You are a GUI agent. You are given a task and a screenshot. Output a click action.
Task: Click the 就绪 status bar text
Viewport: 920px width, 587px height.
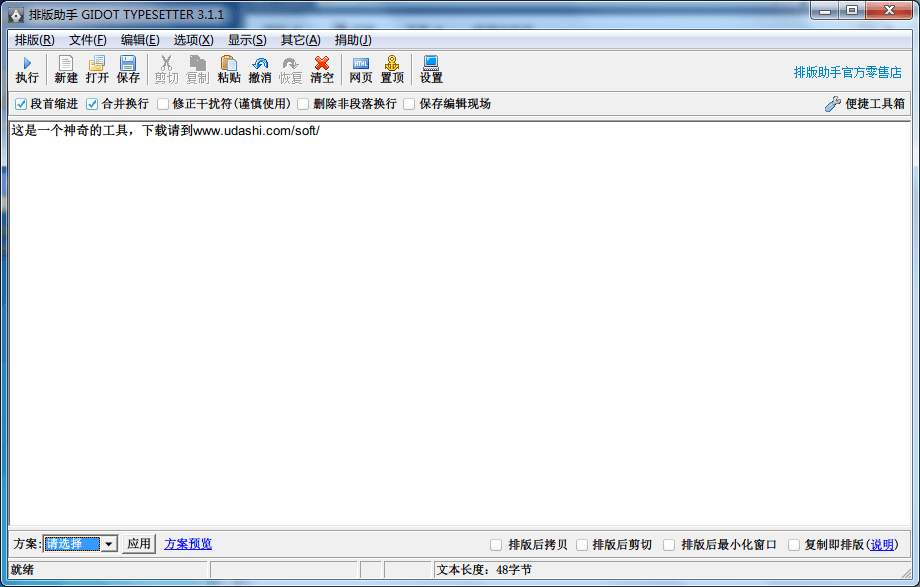point(22,569)
